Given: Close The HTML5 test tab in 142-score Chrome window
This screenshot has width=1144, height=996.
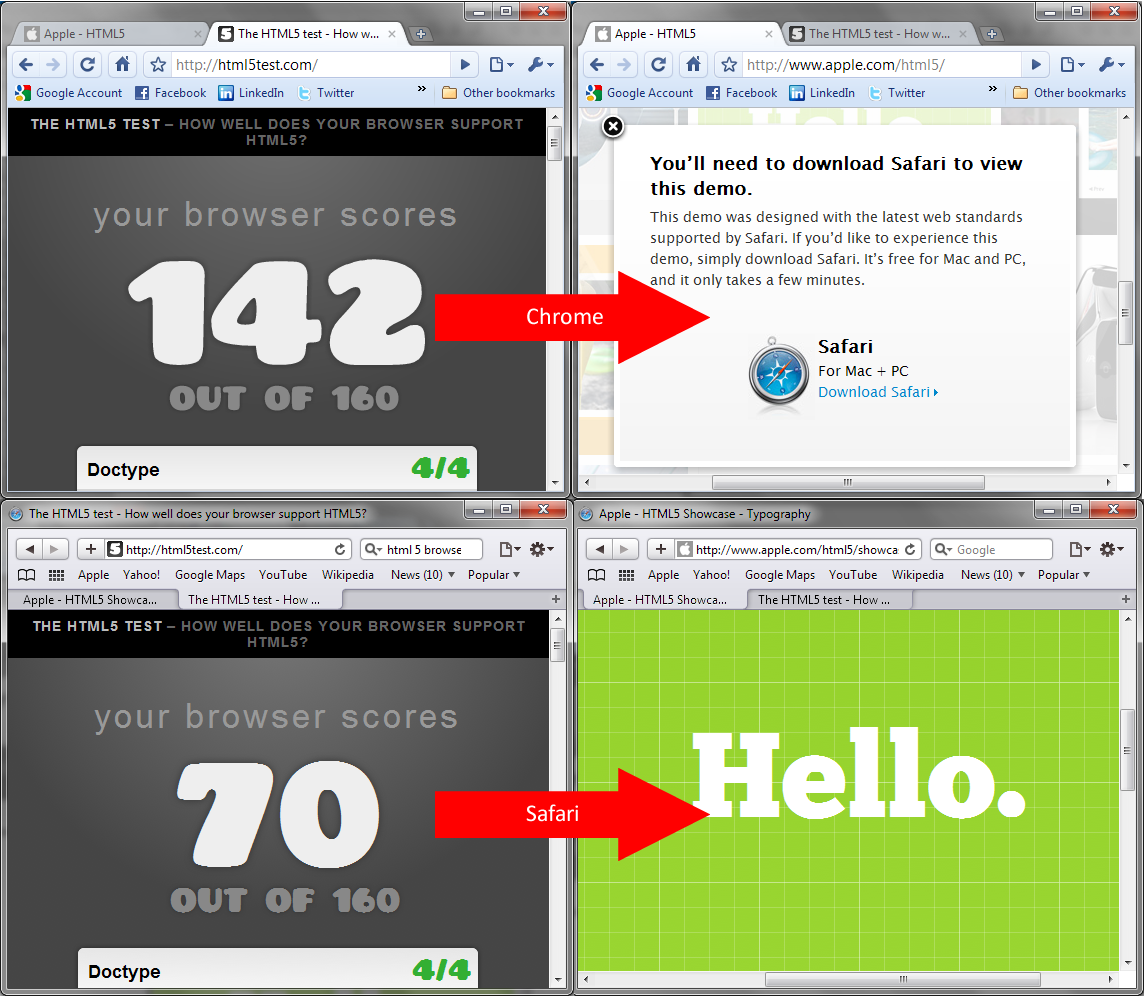Looking at the screenshot, I should point(392,34).
